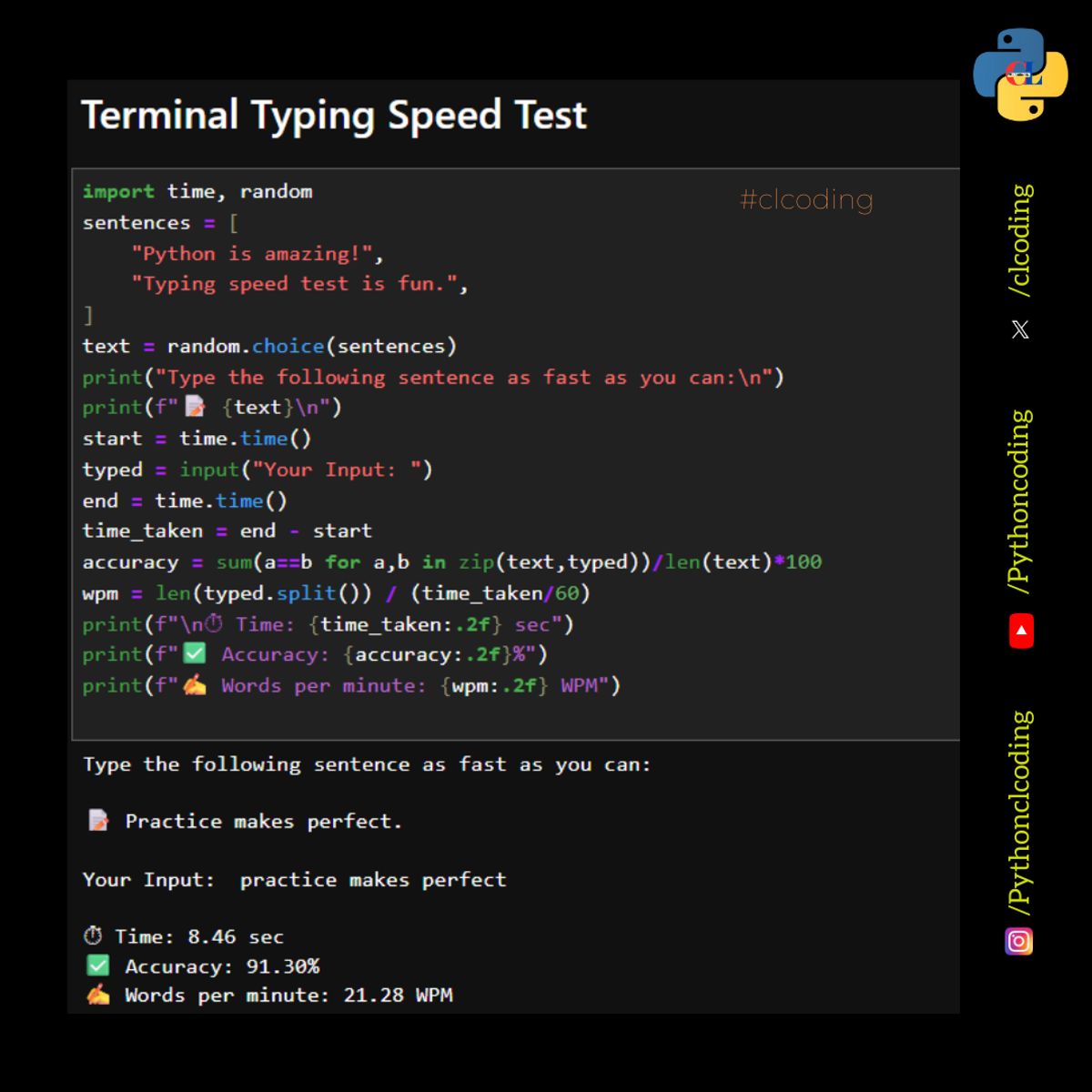
Task: Click the memo emoji inside the print(f"{text}") code line
Action: coord(196,407)
